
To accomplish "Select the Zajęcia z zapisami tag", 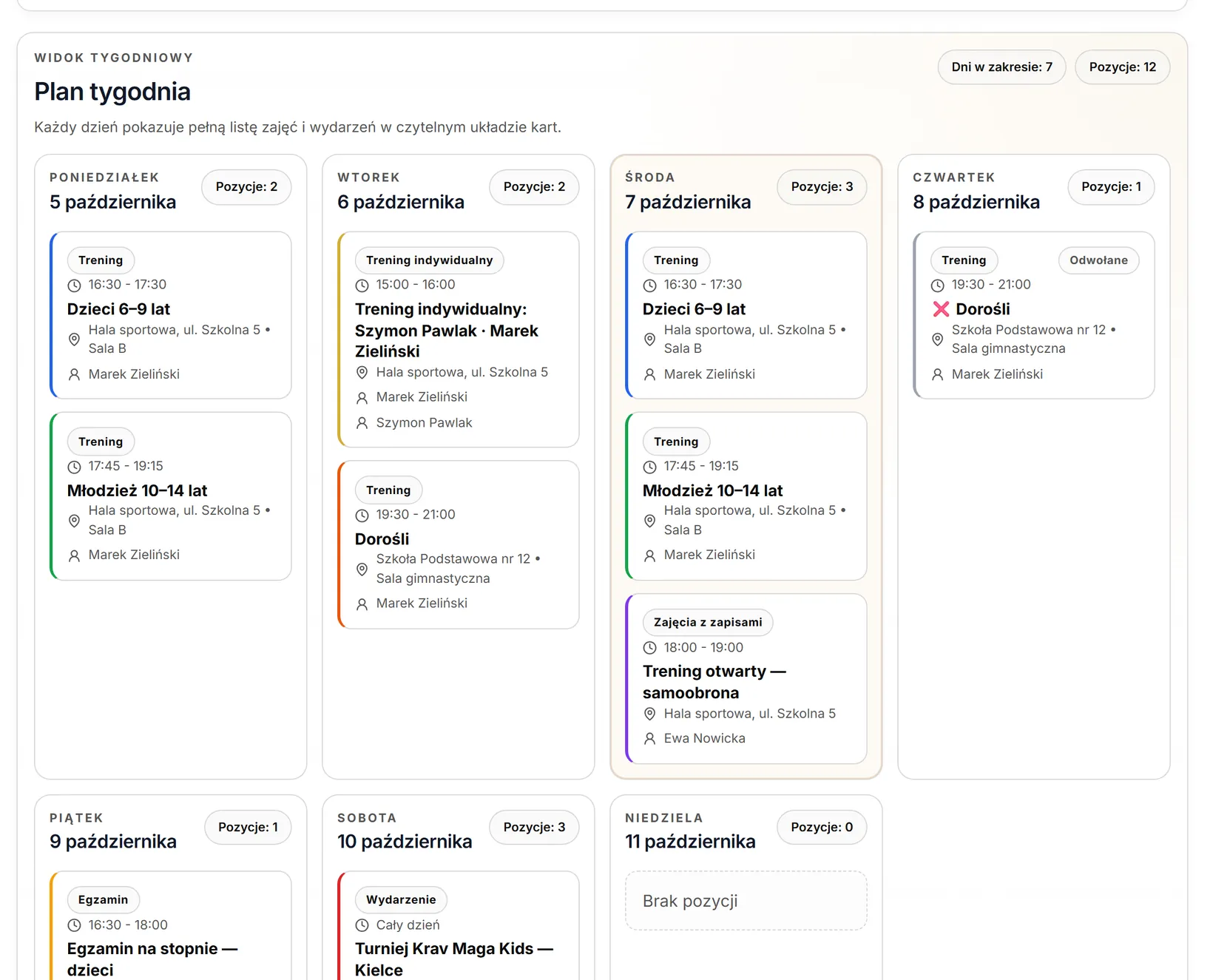I will 708,623.
